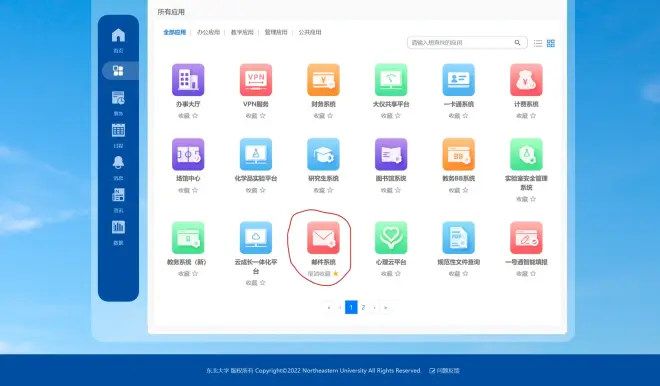Click pagination page 1 button
660x386 pixels.
pyautogui.click(x=351, y=307)
